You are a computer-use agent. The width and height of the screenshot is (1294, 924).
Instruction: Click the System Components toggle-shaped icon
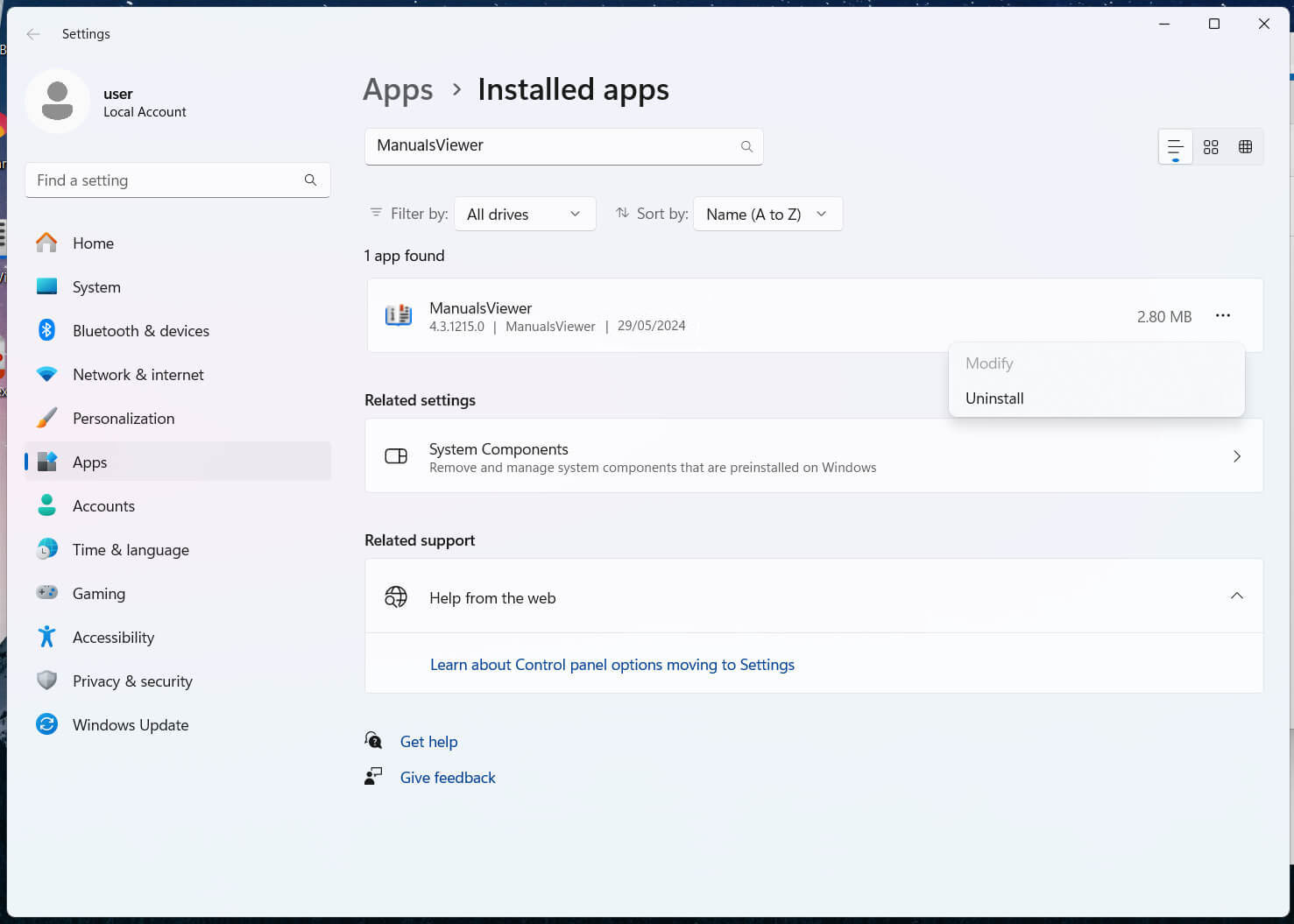[396, 456]
